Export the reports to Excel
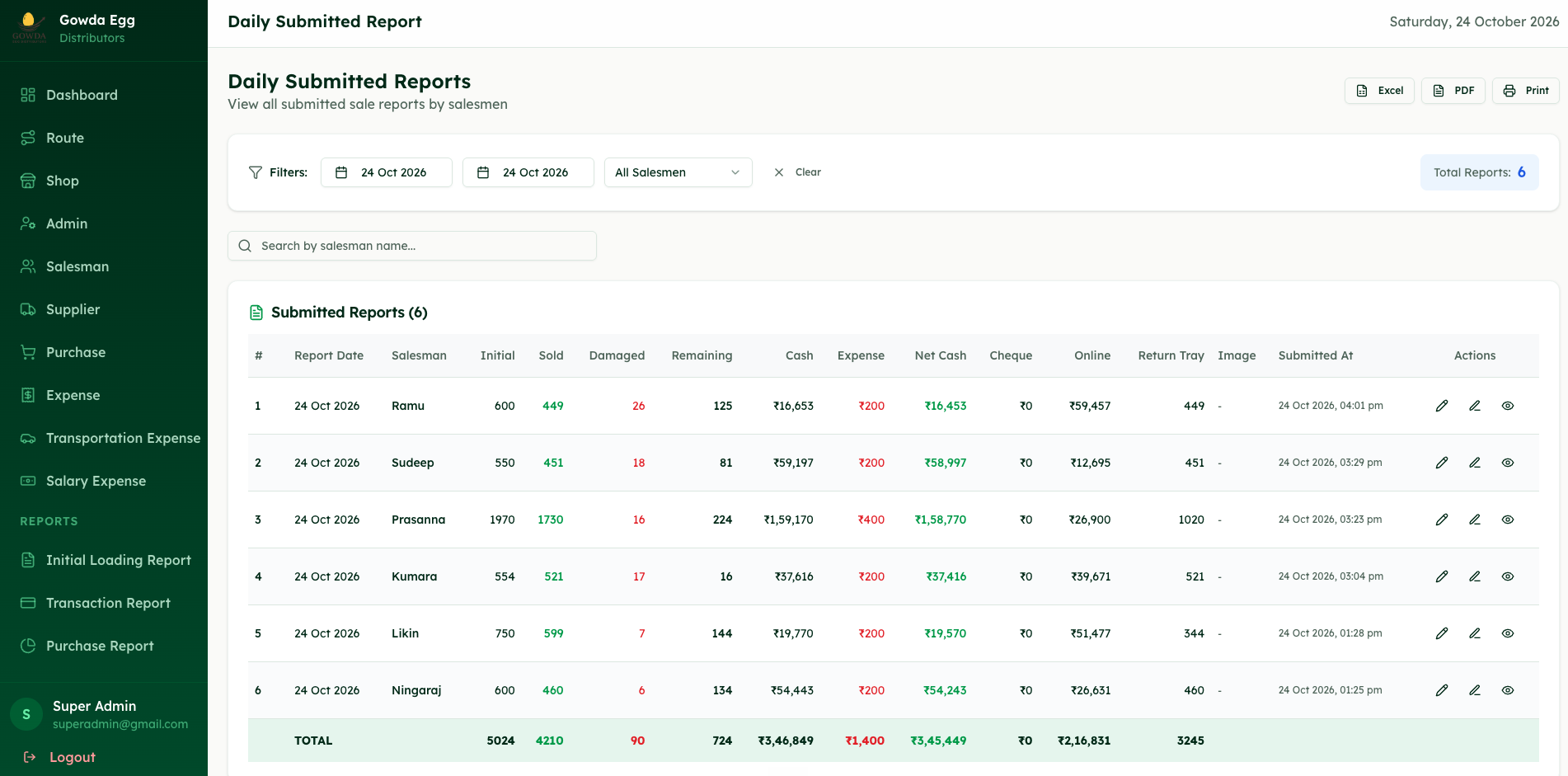The height and width of the screenshot is (776, 1568). coord(1379,91)
